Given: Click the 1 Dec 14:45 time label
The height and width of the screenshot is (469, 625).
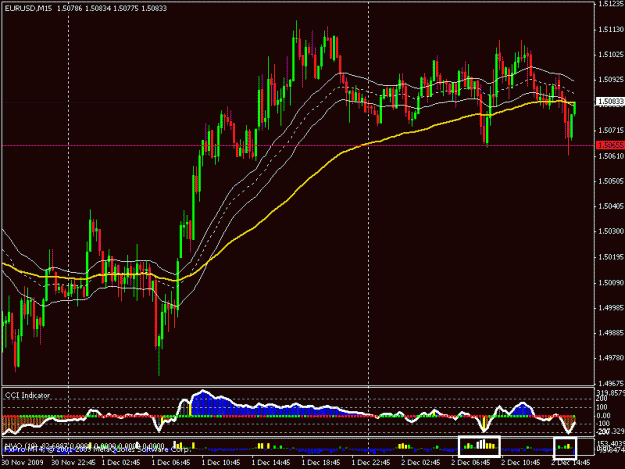Looking at the screenshot, I should [x=273, y=463].
